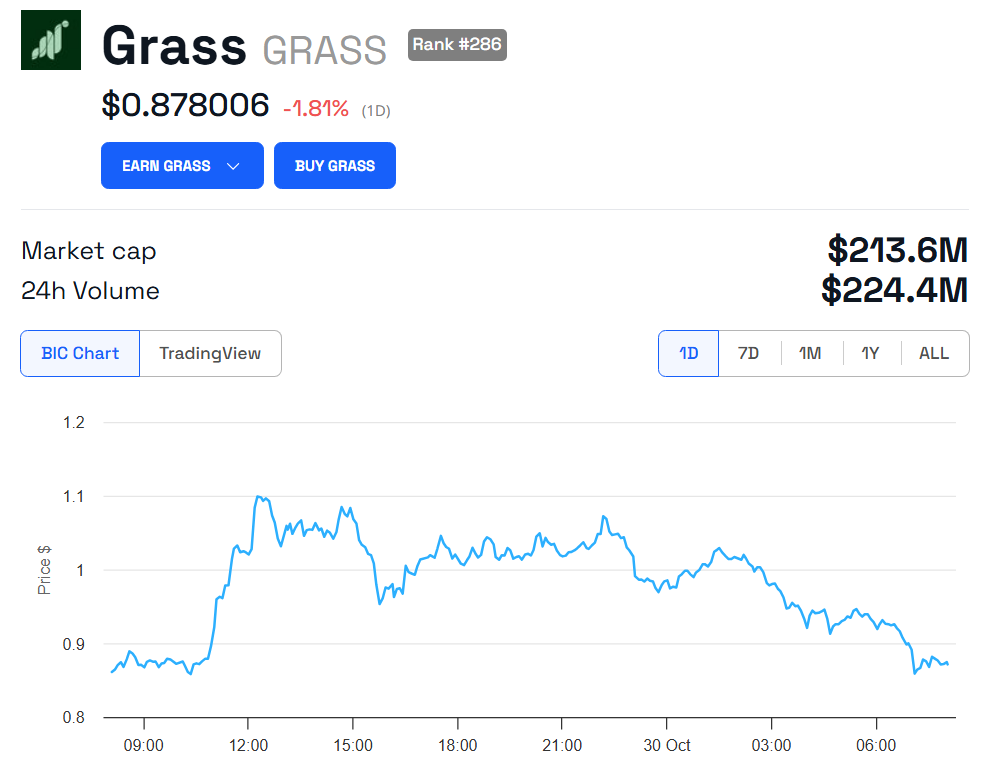The height and width of the screenshot is (772, 1006).
Task: Select the BIC Chart view
Action: 80,353
